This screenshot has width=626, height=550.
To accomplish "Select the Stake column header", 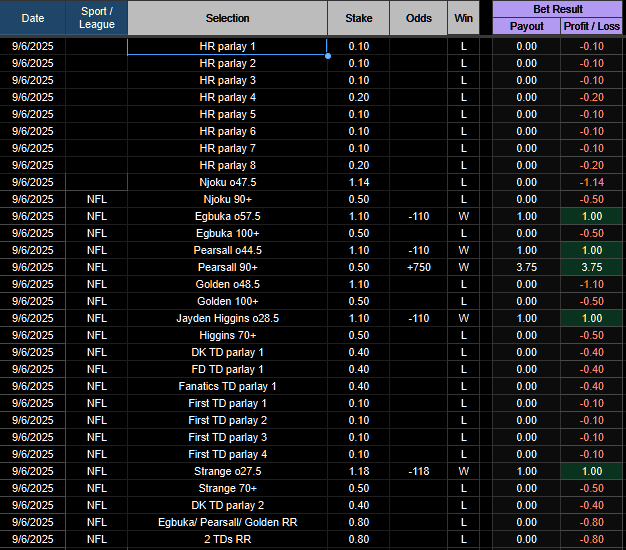I will click(x=359, y=18).
